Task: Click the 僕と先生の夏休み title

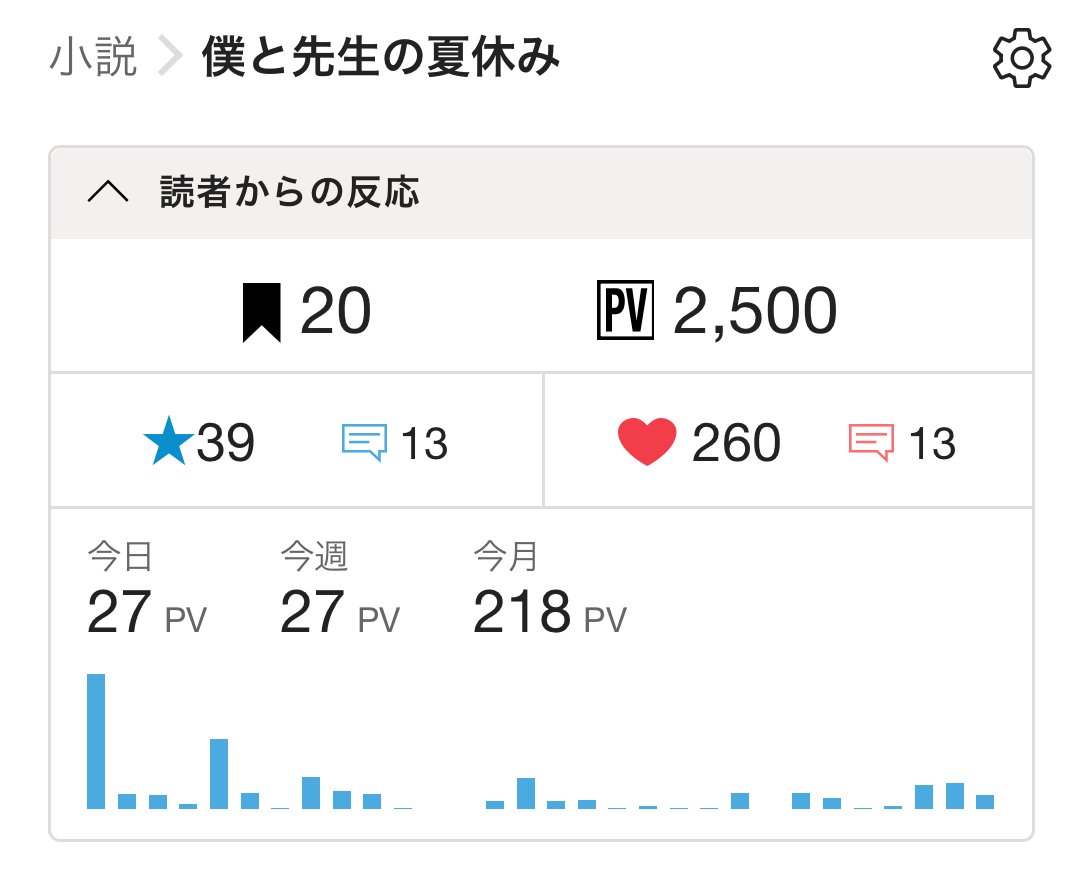Action: [x=381, y=59]
